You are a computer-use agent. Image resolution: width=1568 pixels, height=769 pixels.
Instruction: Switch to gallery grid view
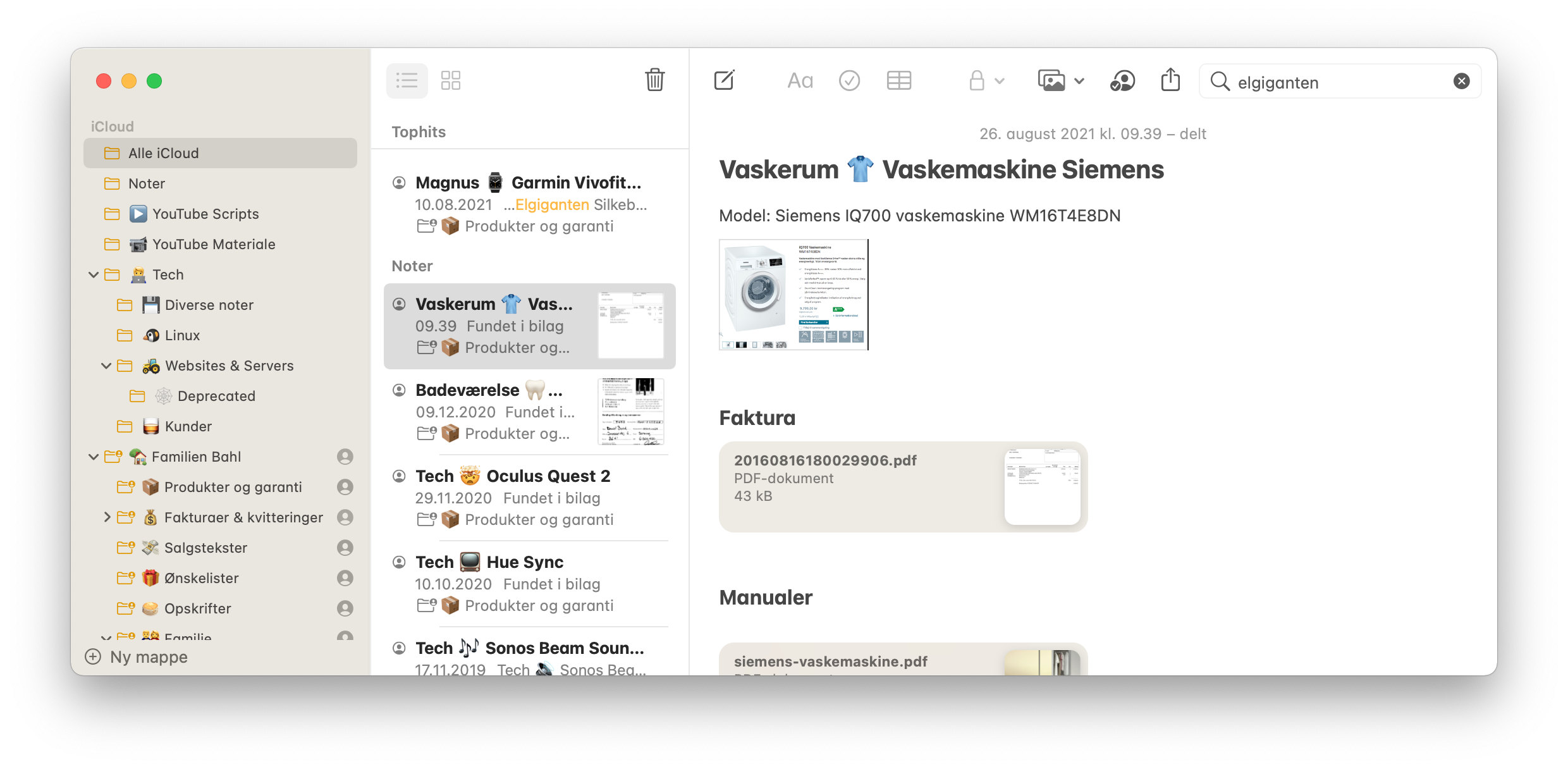click(x=451, y=80)
